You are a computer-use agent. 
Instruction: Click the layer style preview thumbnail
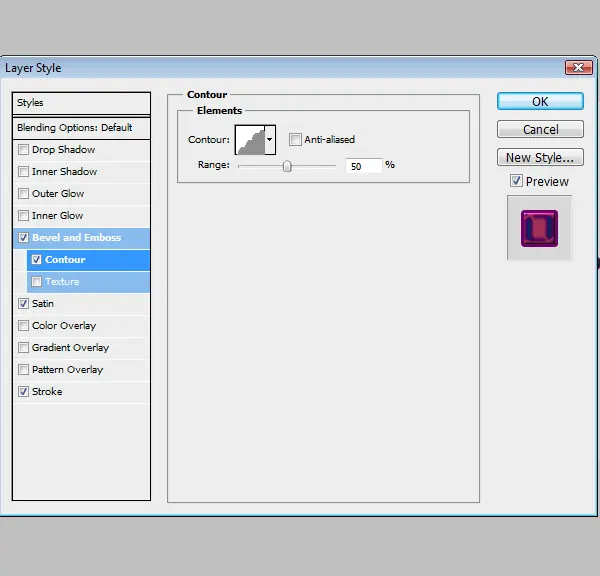[539, 228]
